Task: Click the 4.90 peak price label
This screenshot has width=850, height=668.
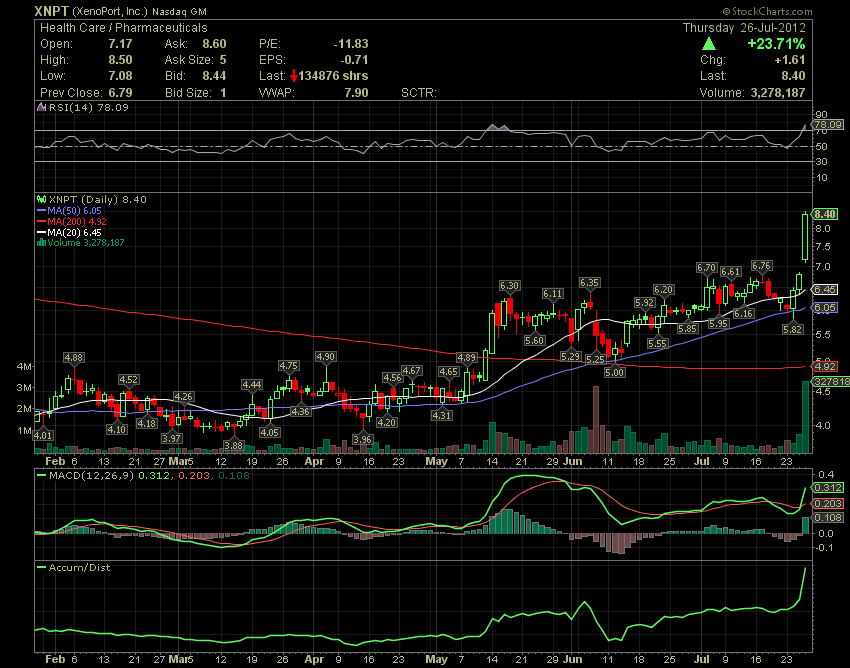Action: click(x=325, y=357)
